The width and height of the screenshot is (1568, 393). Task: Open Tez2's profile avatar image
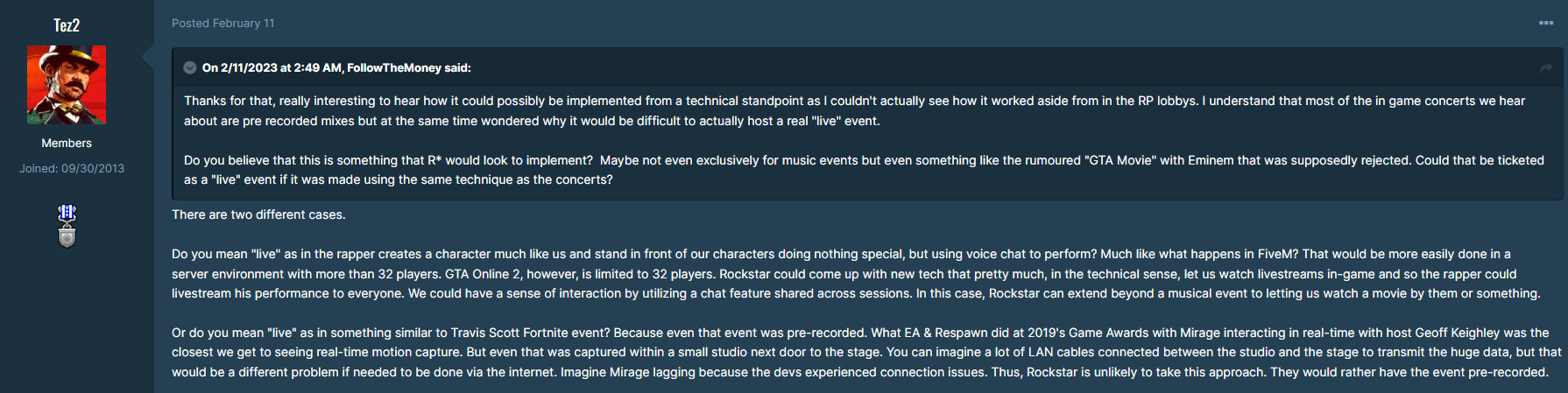[67, 85]
